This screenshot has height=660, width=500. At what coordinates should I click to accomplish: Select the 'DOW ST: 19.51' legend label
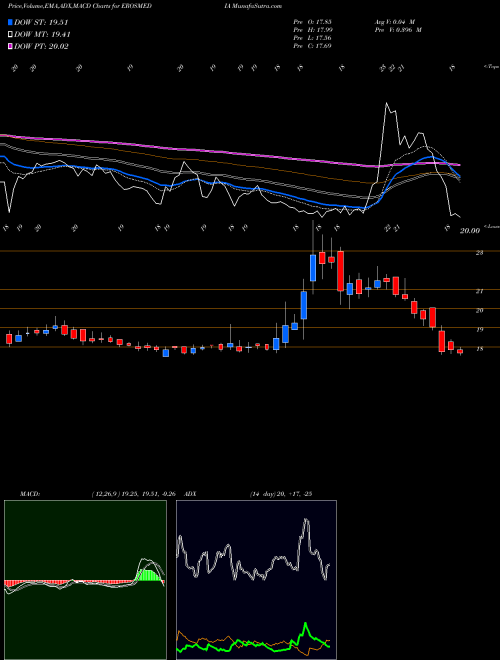[x=41, y=22]
